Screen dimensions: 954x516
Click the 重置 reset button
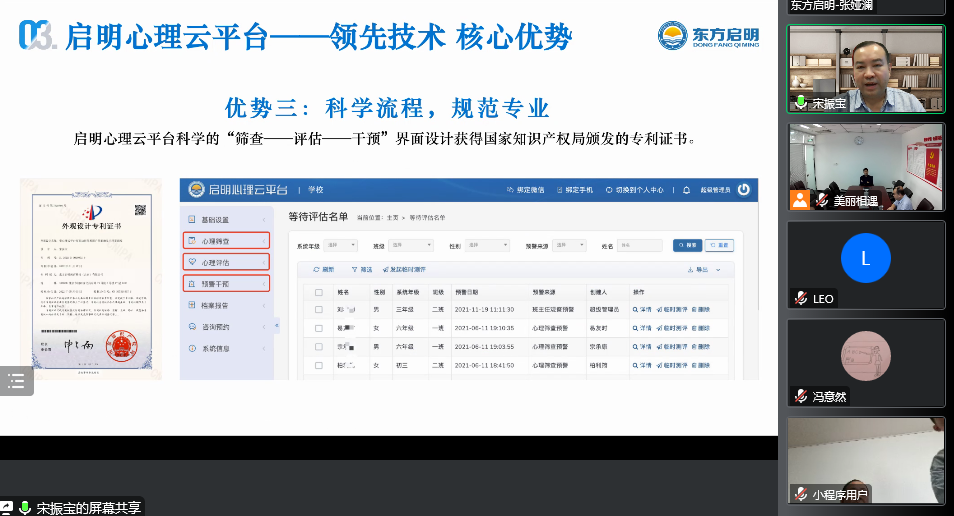(720, 245)
